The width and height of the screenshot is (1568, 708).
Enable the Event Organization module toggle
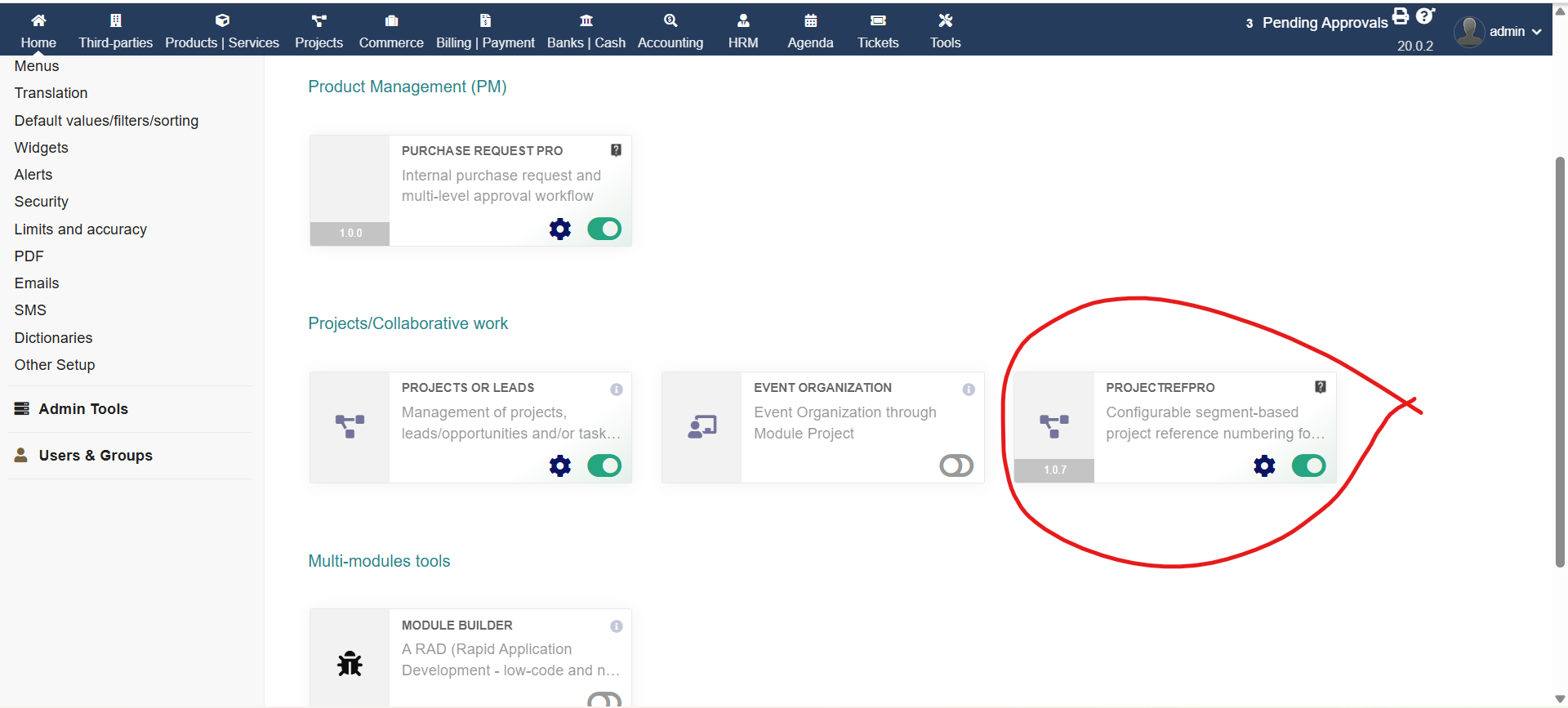click(956, 465)
